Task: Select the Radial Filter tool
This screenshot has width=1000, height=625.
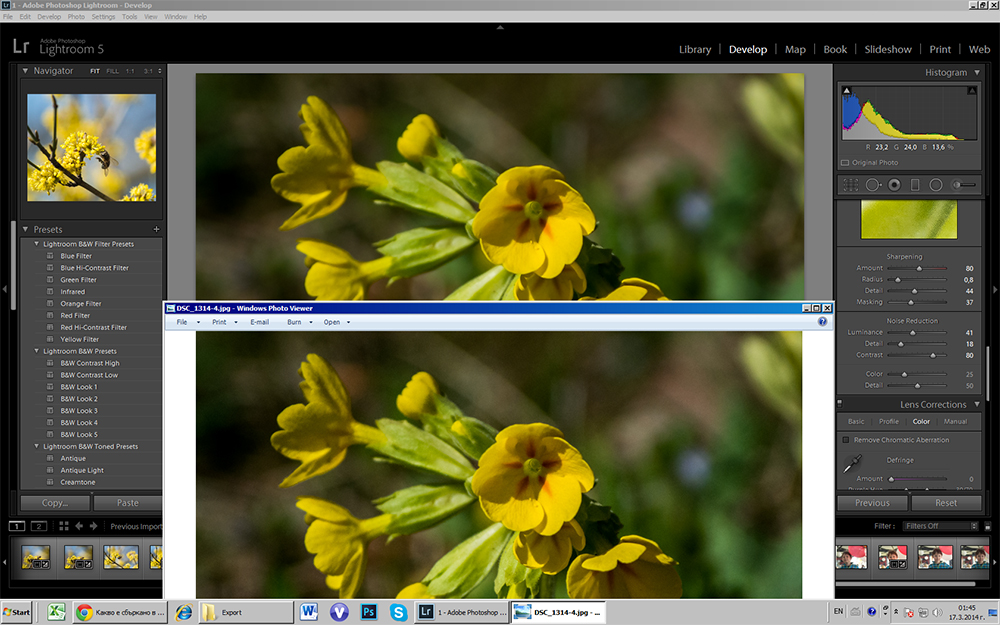Action: pos(936,185)
